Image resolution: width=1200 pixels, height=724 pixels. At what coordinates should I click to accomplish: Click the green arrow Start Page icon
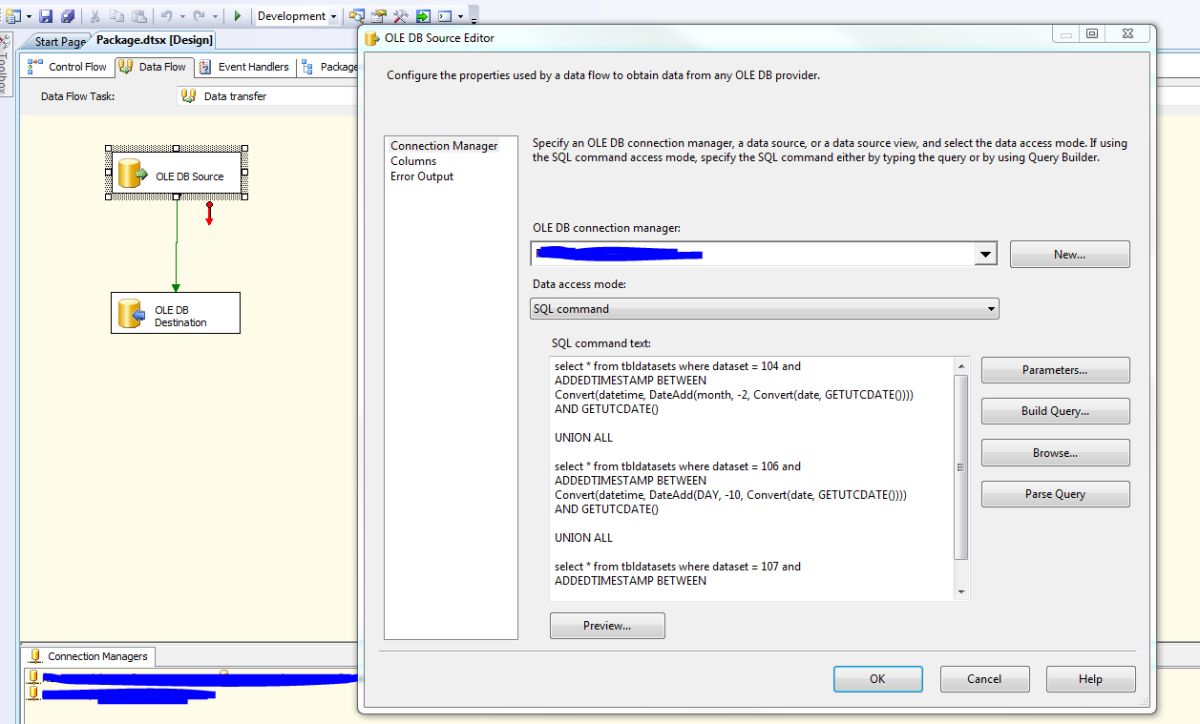point(423,16)
